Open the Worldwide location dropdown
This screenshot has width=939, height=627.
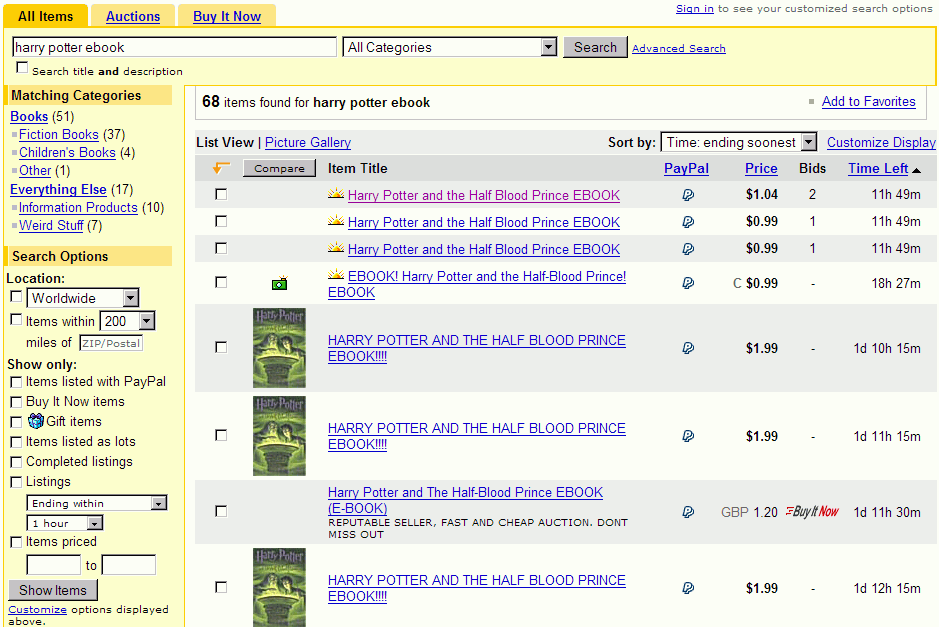pos(83,298)
